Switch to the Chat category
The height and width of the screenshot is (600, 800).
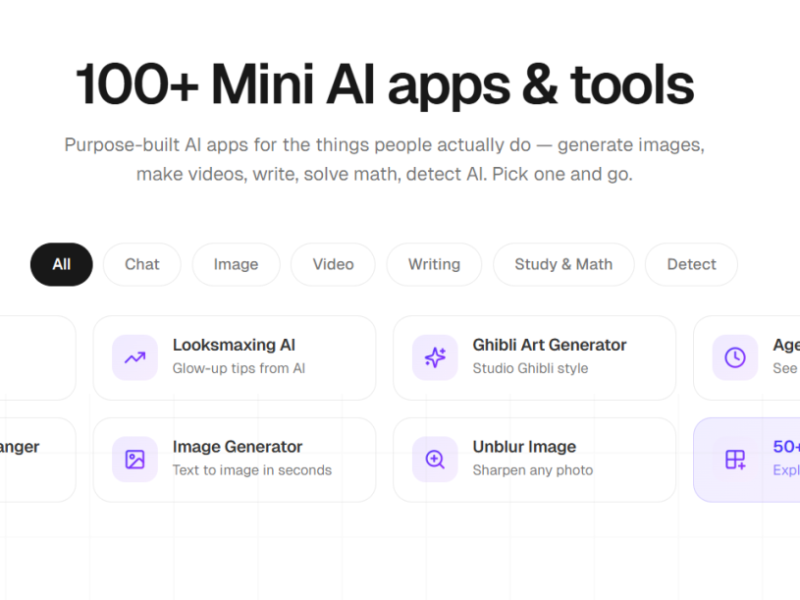click(x=142, y=264)
